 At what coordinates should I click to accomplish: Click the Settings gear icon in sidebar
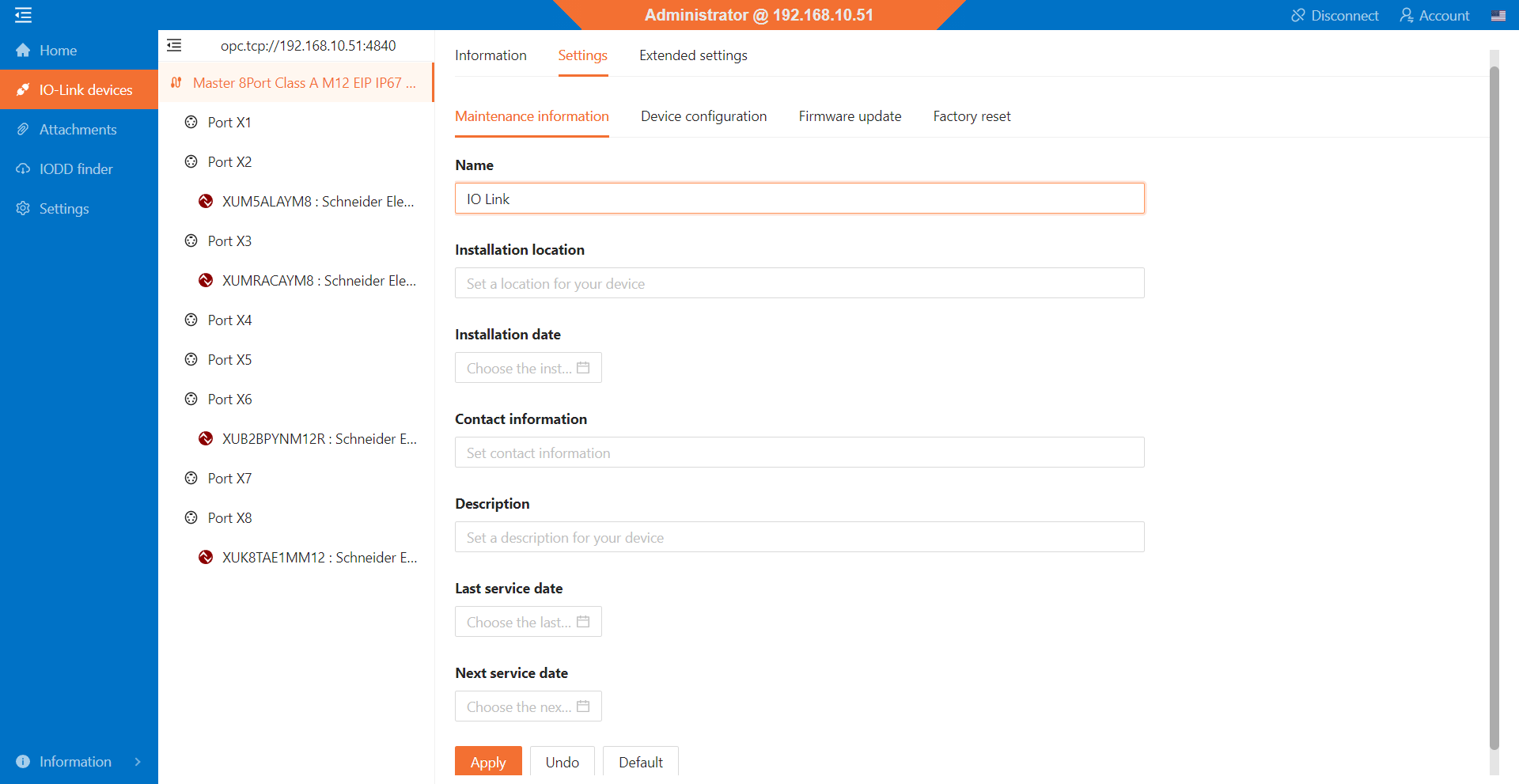point(23,209)
